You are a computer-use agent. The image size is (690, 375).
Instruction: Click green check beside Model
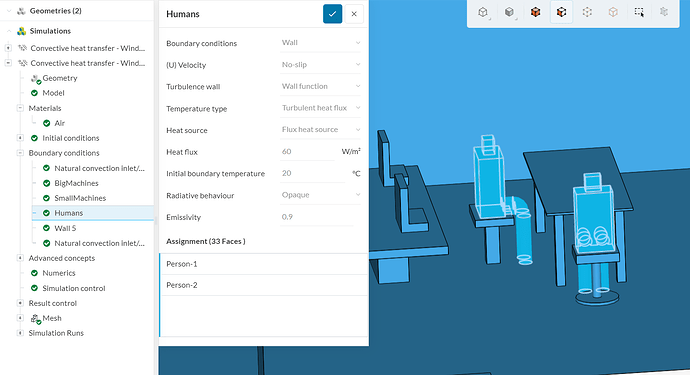point(34,93)
